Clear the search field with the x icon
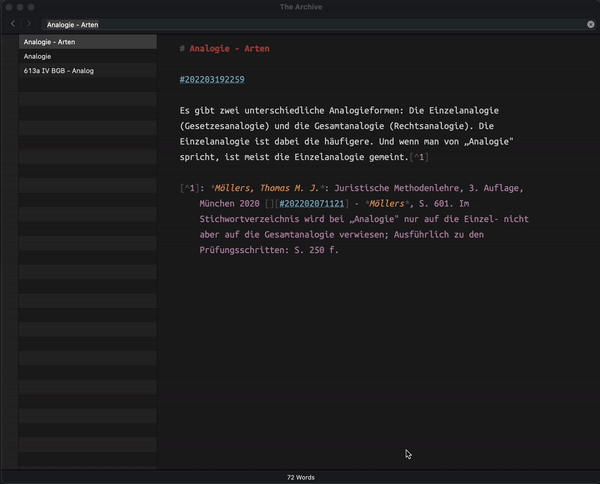600x484 pixels. point(591,24)
